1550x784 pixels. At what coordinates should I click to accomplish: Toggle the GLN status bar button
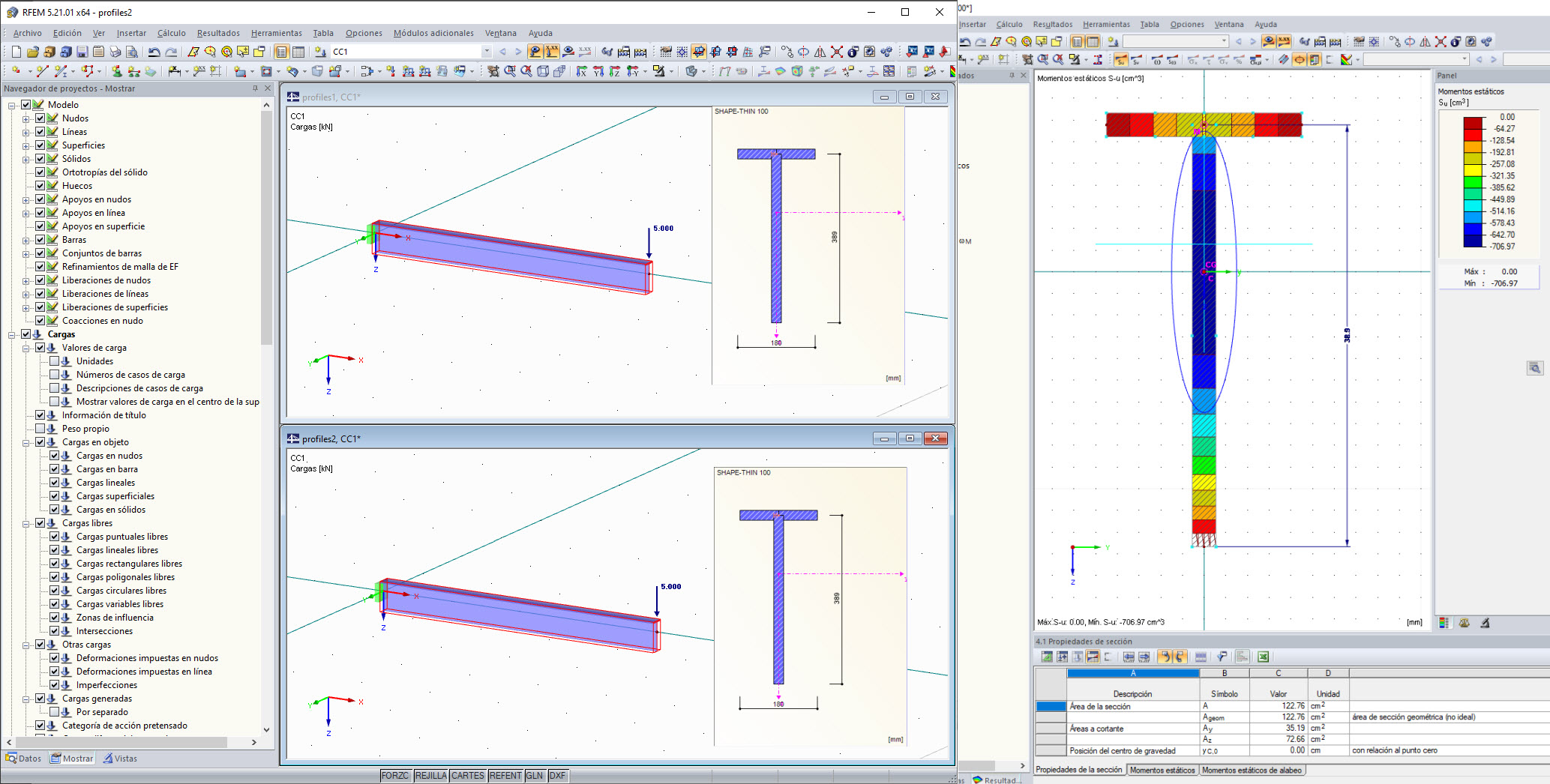tap(534, 776)
